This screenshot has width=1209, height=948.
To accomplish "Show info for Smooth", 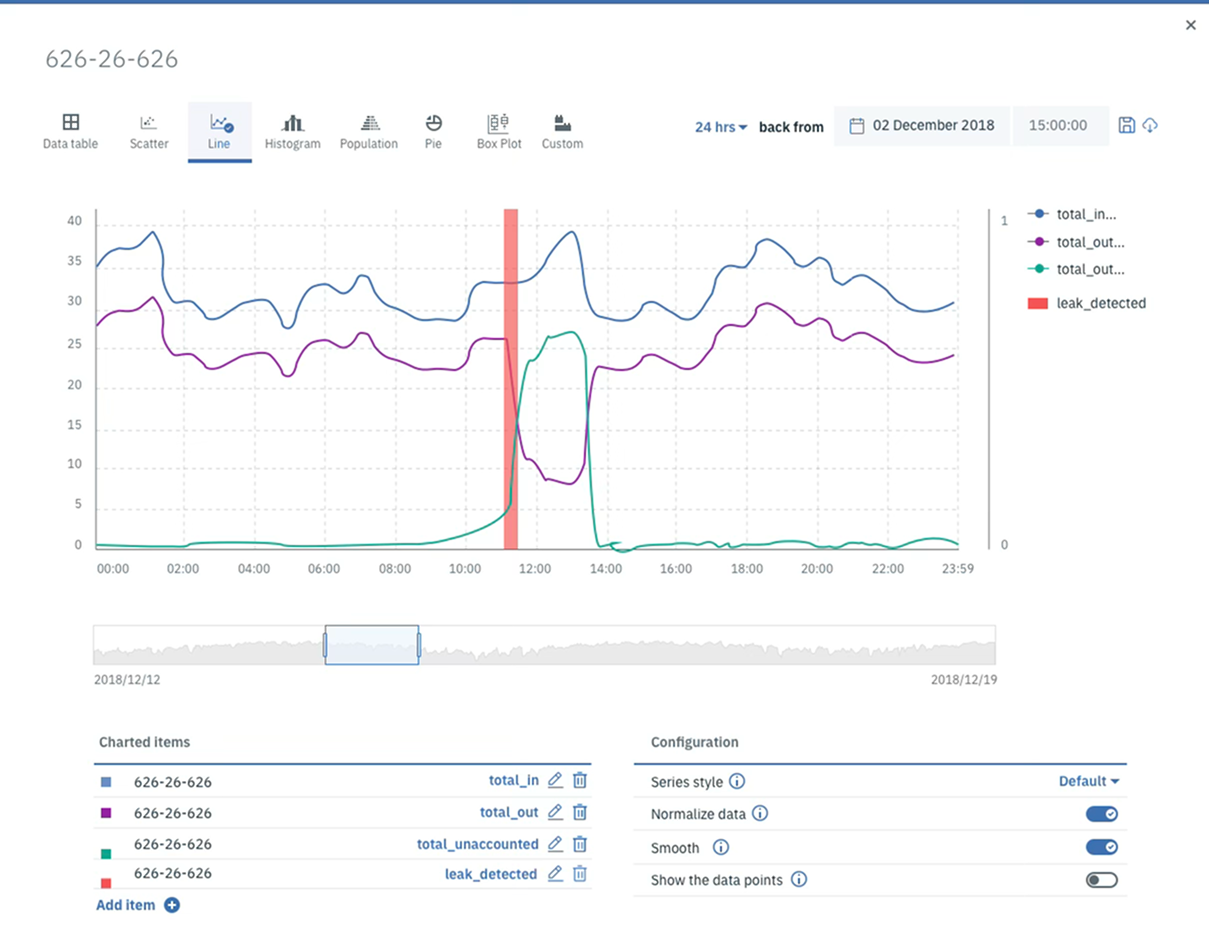I will click(721, 847).
